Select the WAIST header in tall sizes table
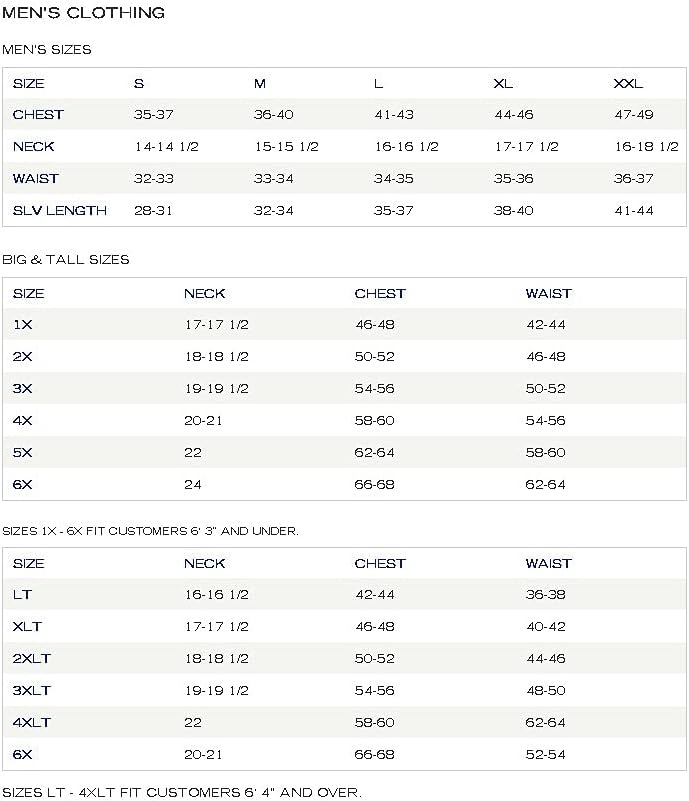 click(x=549, y=563)
